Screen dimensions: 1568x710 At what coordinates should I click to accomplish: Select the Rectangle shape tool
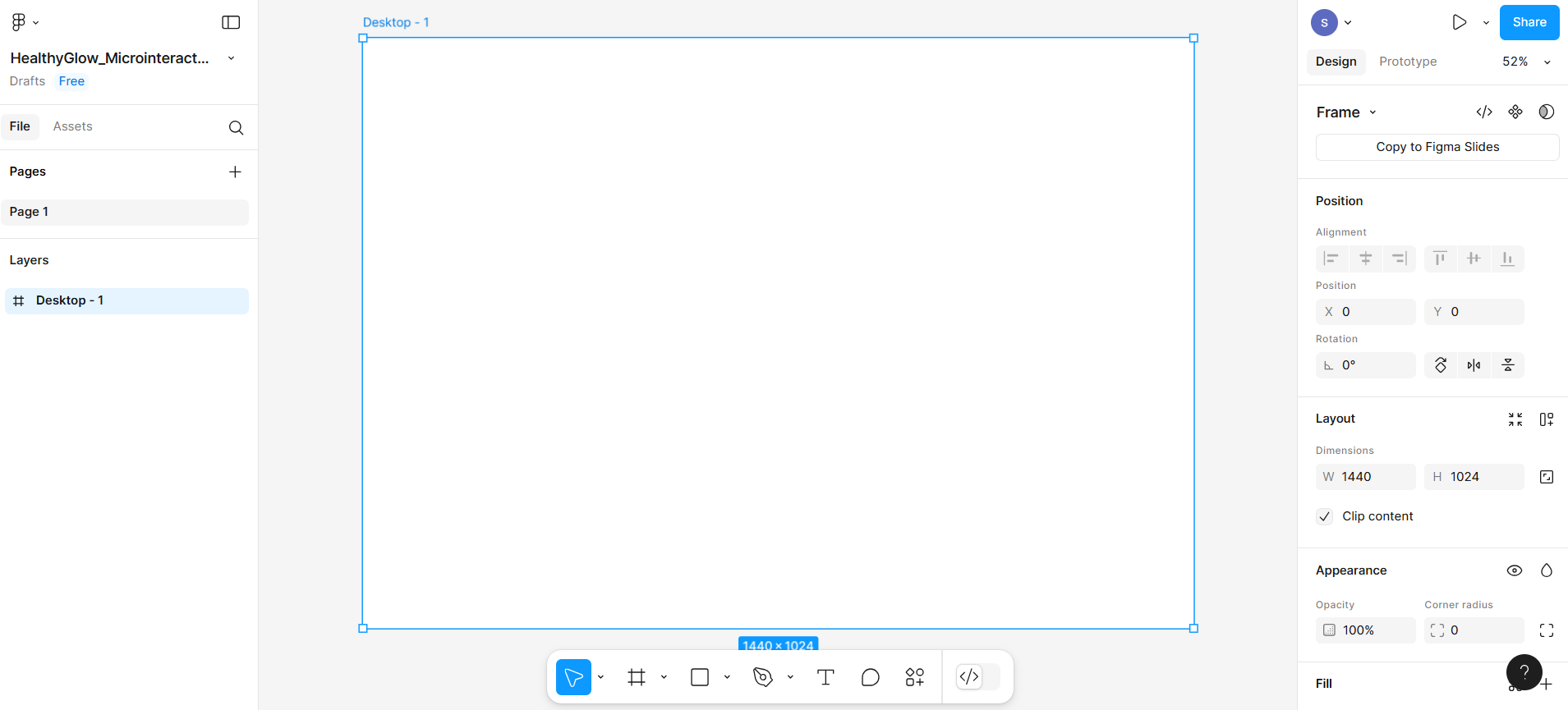(700, 677)
